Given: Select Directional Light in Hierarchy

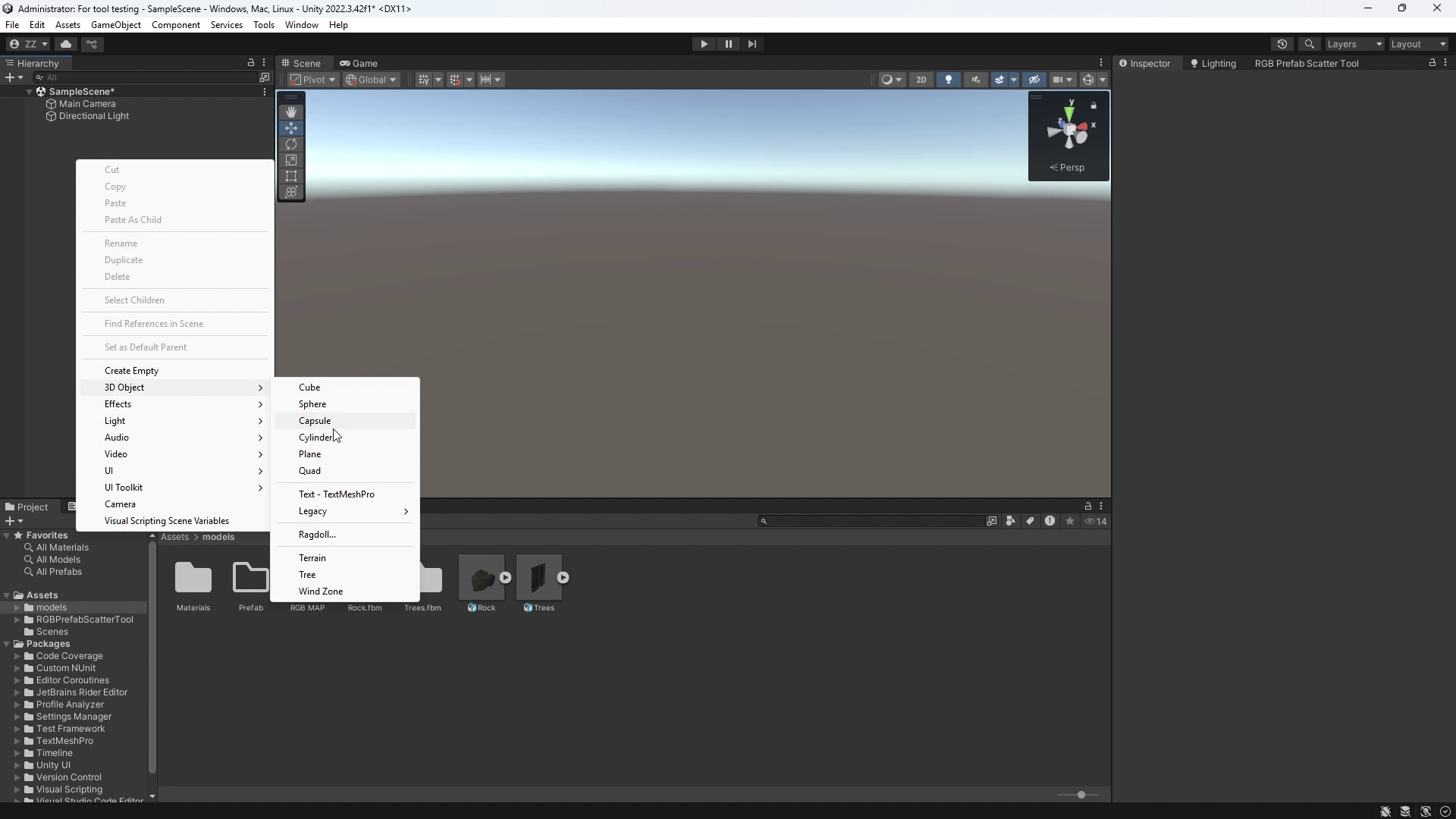Looking at the screenshot, I should coord(94,116).
